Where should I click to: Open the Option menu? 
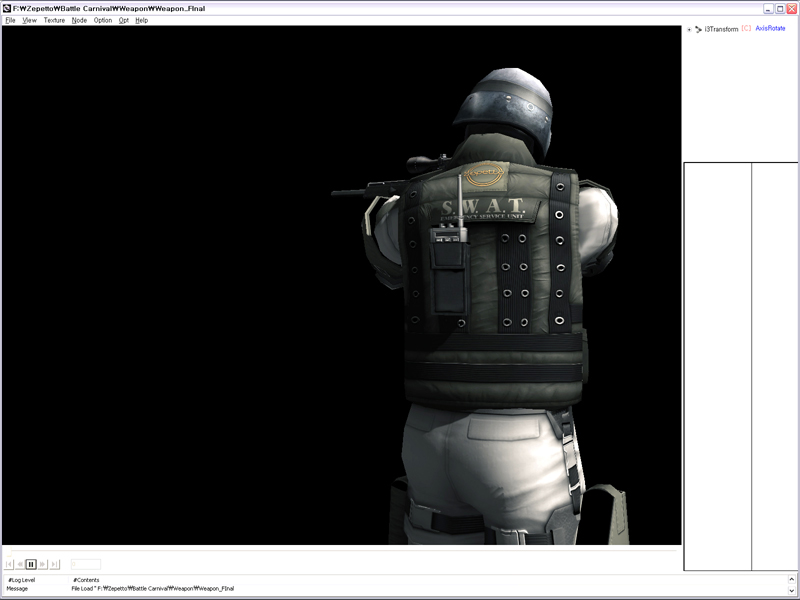tap(103, 20)
